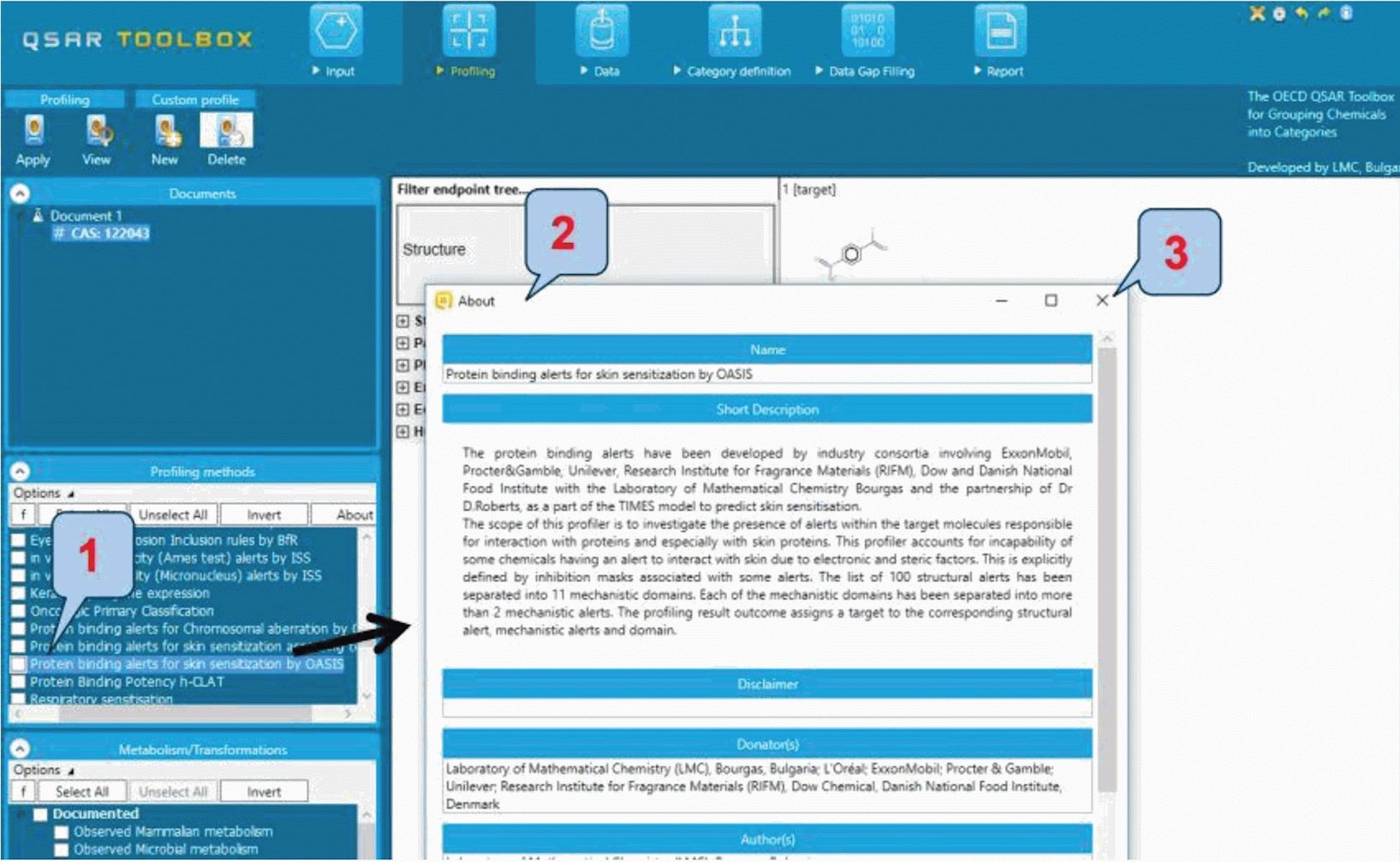The width and height of the screenshot is (1400, 862).
Task: Open the Data Gap Filling stage
Action: 867,32
